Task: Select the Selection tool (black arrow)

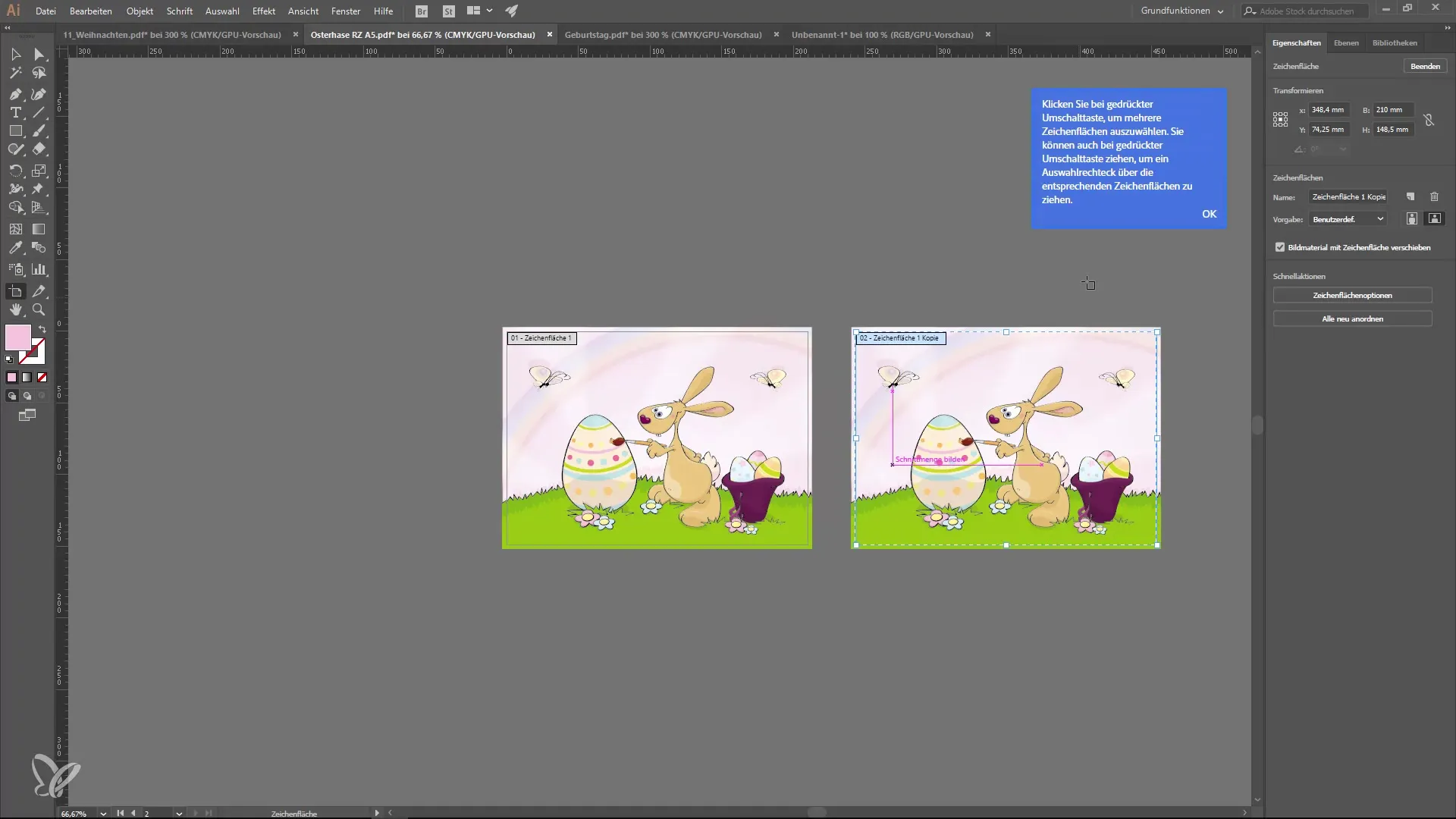Action: click(15, 55)
